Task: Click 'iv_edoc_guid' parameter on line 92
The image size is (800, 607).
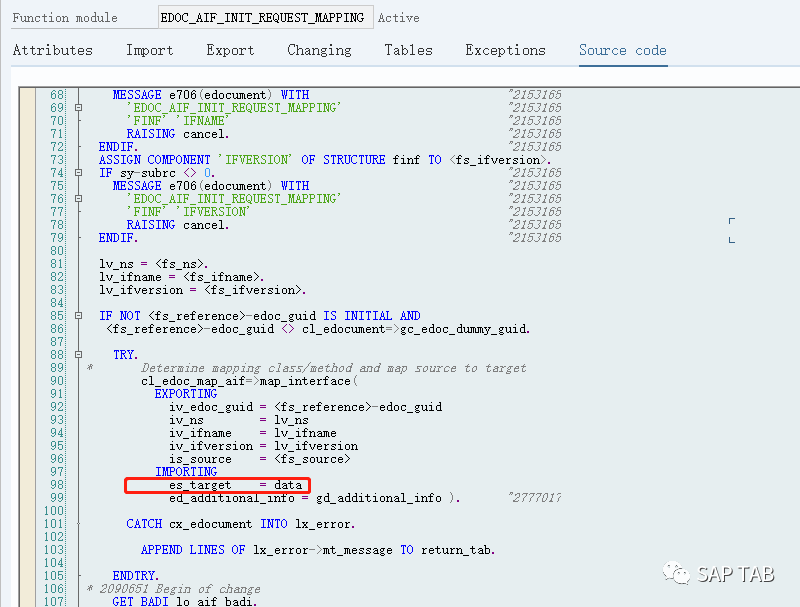Action: 211,407
